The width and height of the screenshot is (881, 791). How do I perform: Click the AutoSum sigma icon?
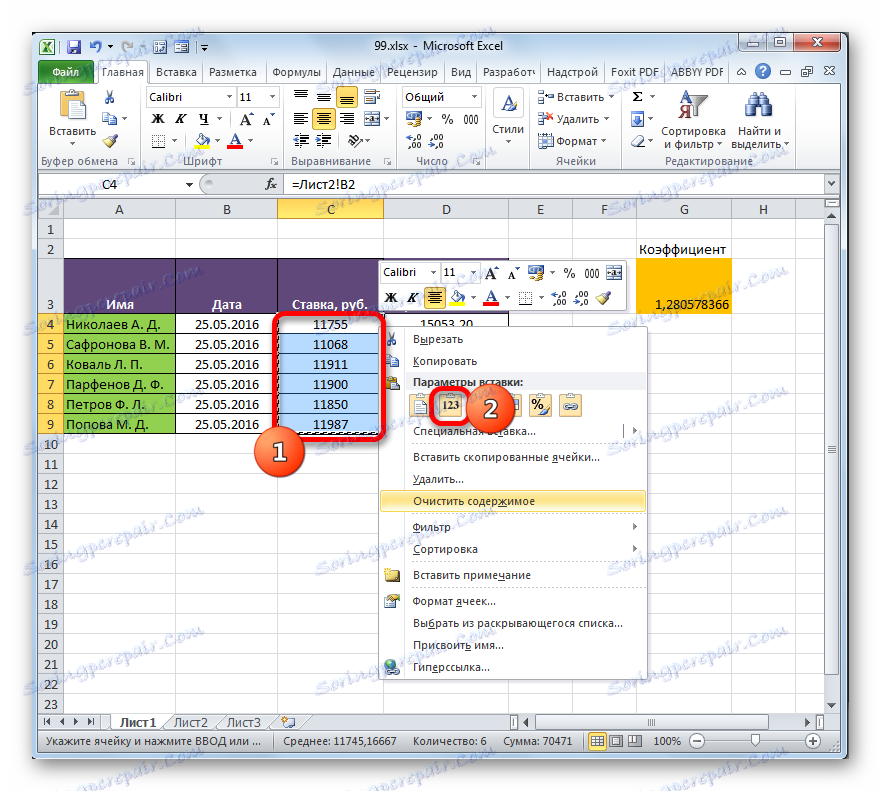(637, 97)
